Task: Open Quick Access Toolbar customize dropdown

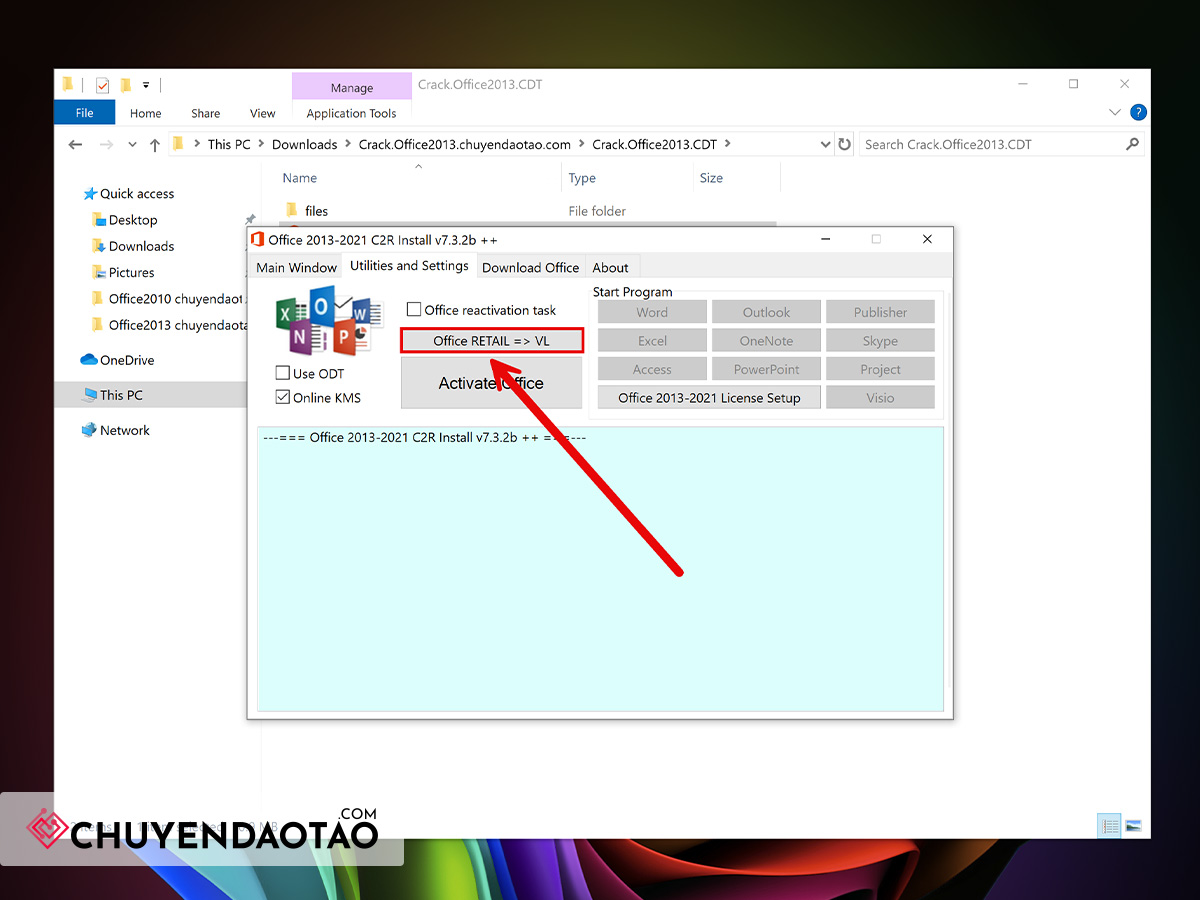Action: (x=146, y=85)
